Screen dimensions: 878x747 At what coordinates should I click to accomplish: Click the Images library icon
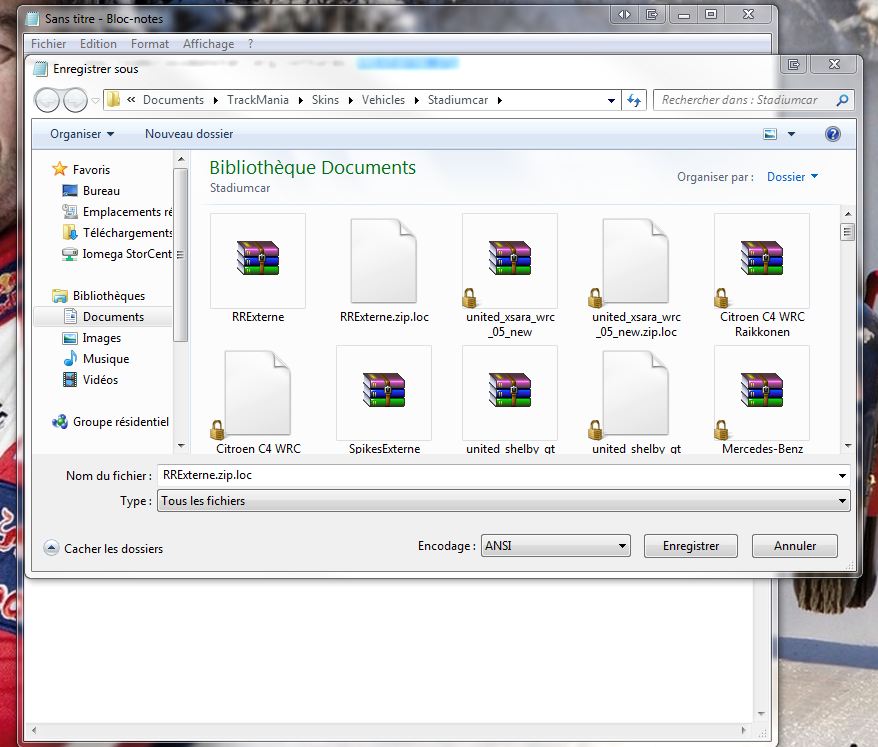tap(70, 338)
